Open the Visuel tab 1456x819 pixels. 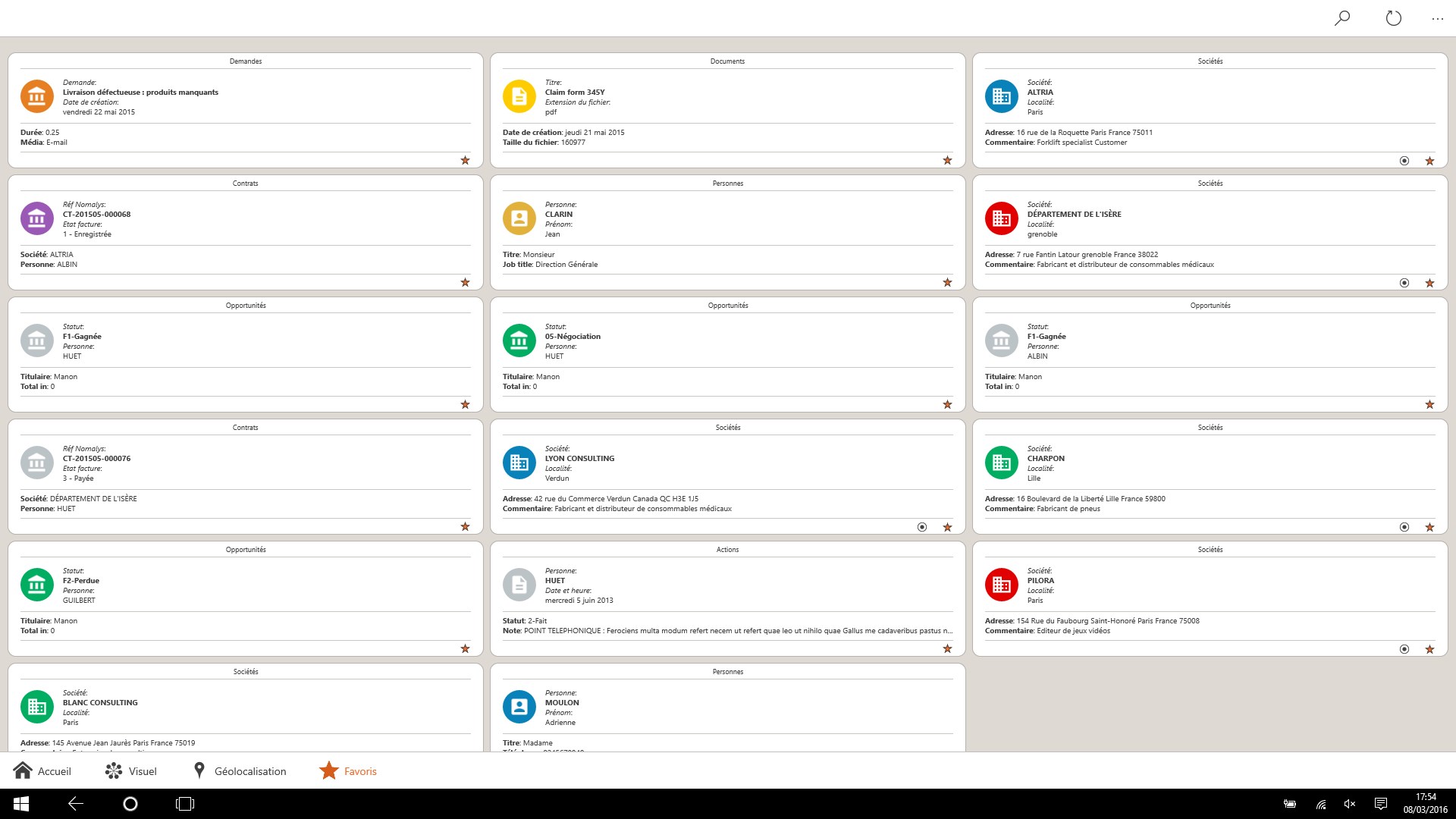coord(131,771)
